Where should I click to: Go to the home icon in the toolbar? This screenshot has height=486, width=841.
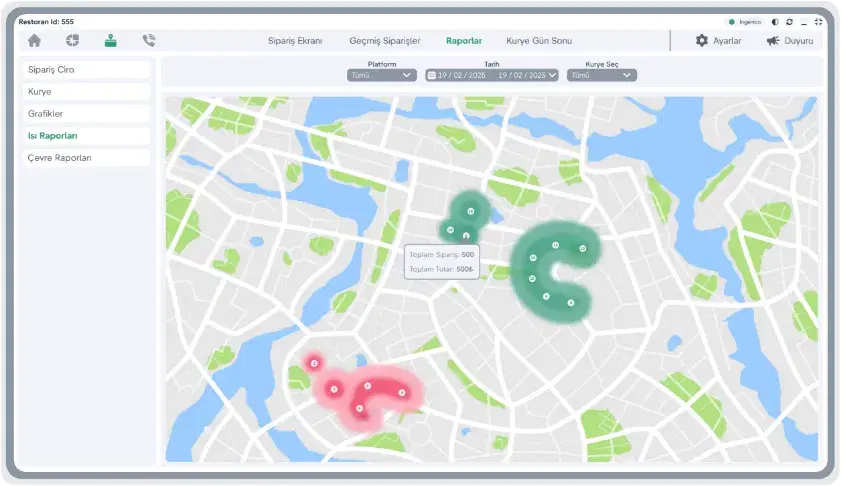(34, 40)
